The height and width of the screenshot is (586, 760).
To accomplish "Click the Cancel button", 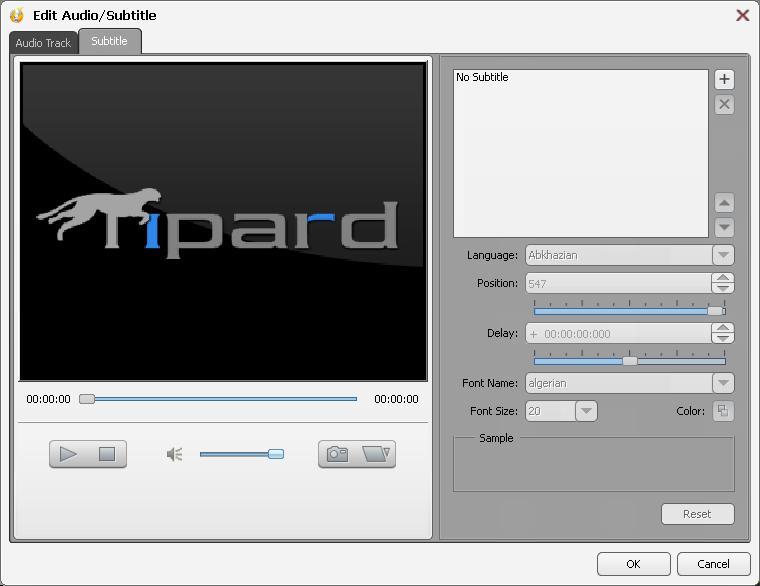I will pyautogui.click(x=713, y=564).
